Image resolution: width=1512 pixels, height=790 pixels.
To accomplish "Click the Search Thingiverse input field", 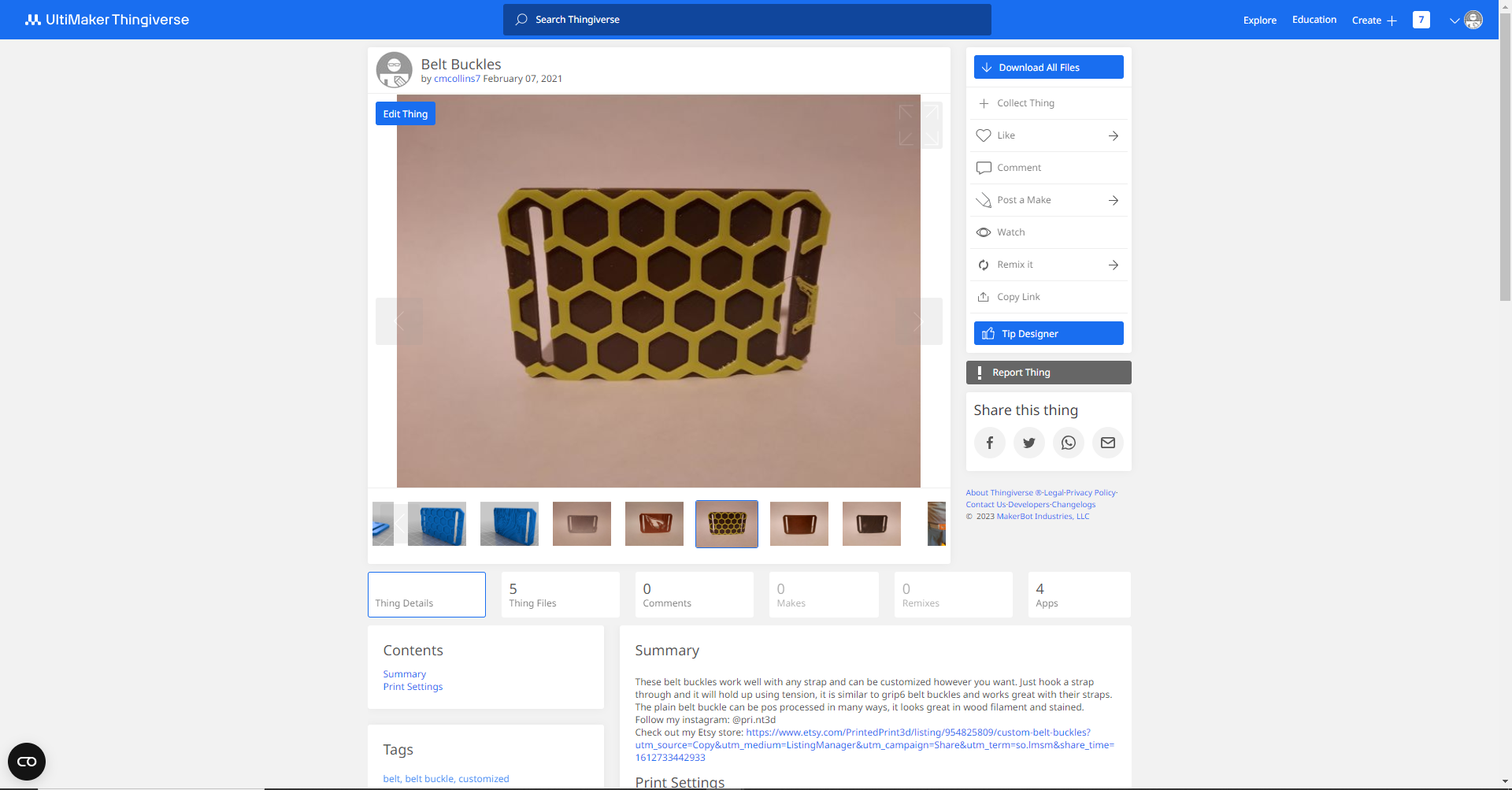I will click(747, 20).
